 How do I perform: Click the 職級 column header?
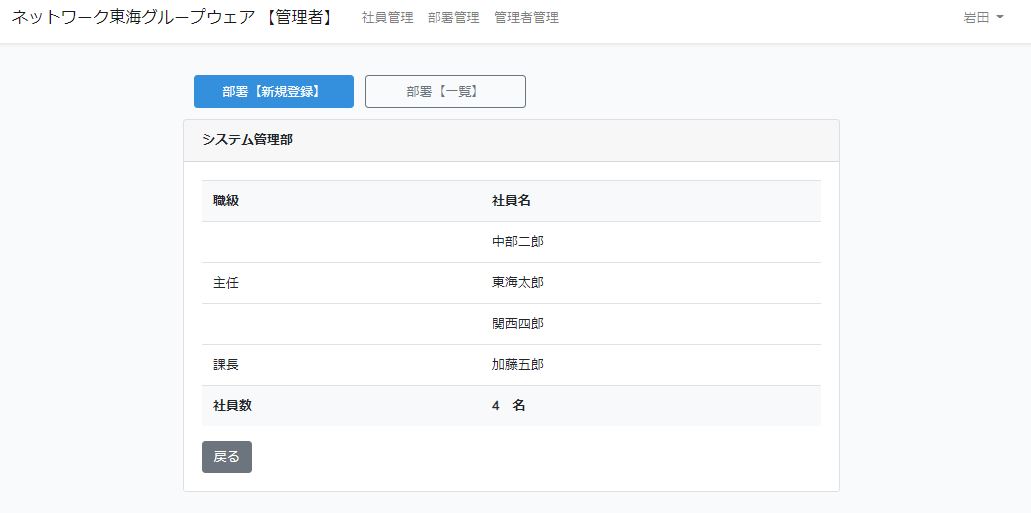coord(226,201)
